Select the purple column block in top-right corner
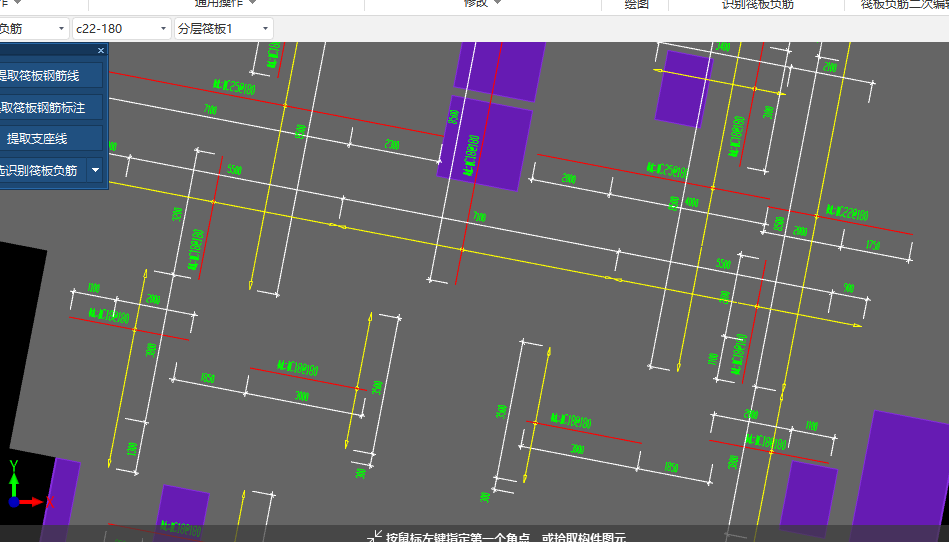This screenshot has width=949, height=542. (x=685, y=88)
